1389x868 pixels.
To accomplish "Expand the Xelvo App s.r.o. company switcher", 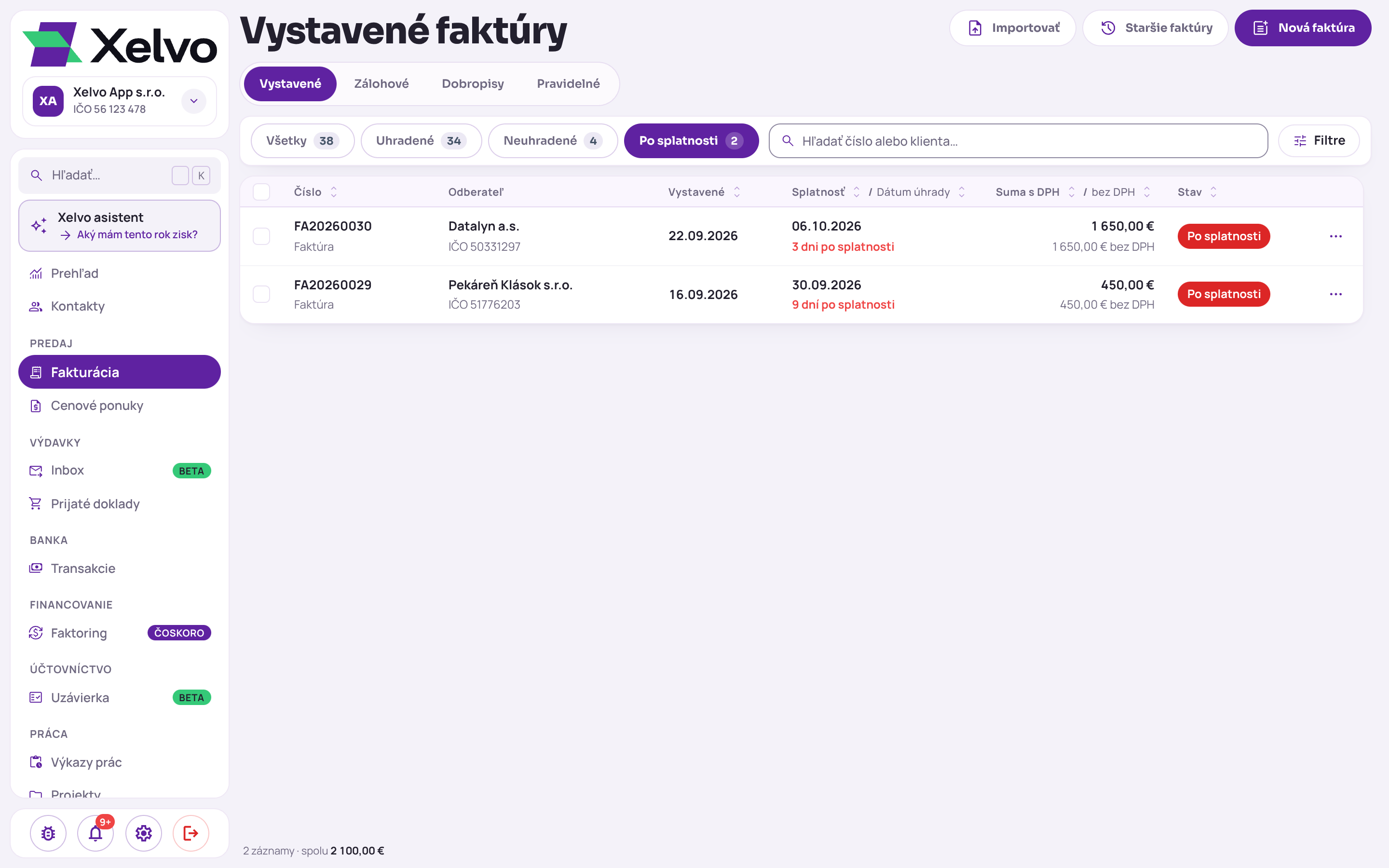I will pos(194,101).
